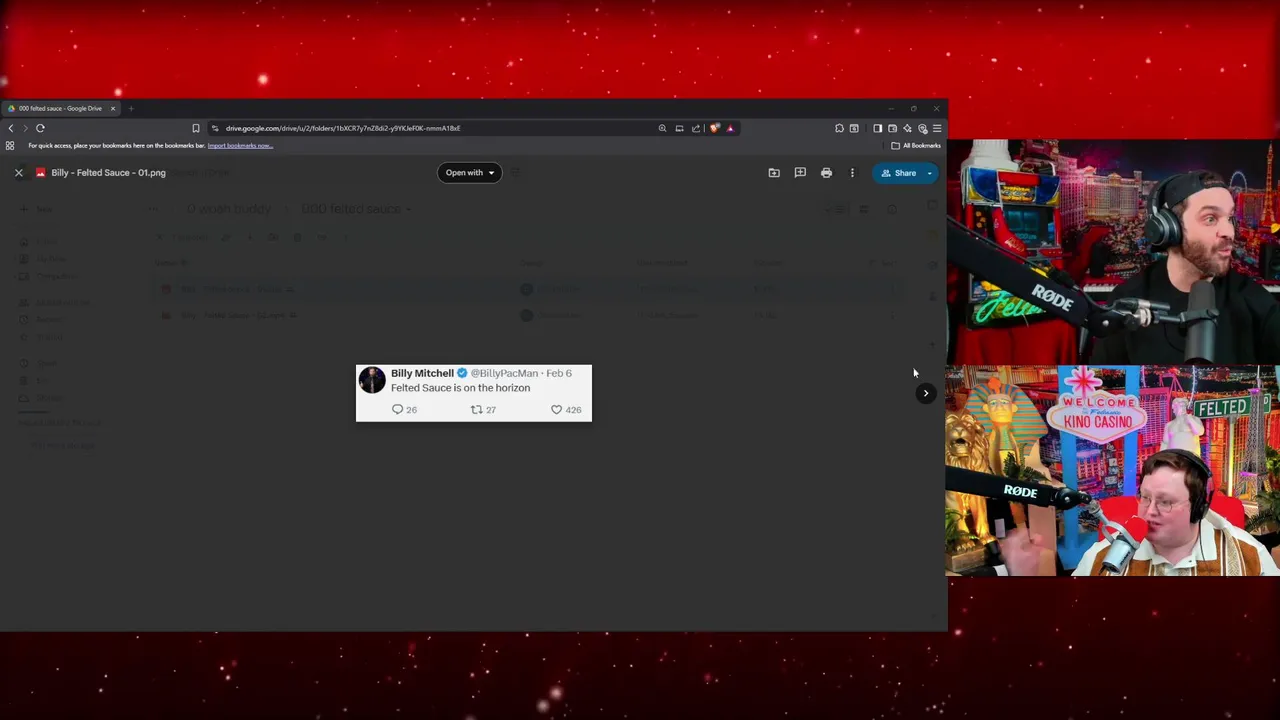
Task: Open the Brave wallet icon
Action: [x=892, y=128]
